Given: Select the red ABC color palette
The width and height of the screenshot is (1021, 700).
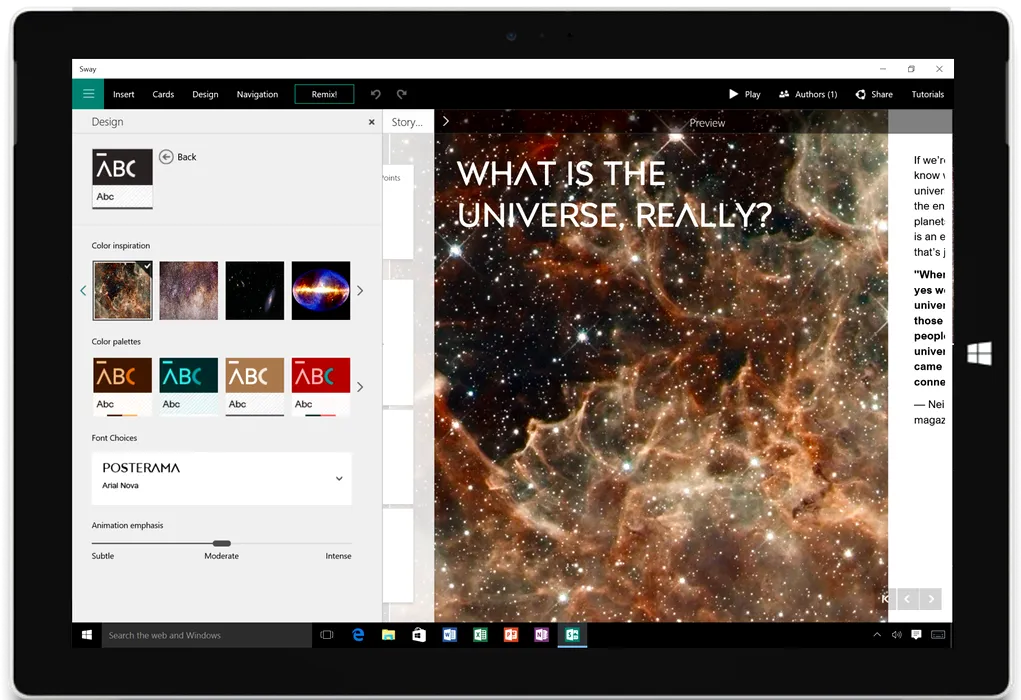Looking at the screenshot, I should pyautogui.click(x=320, y=386).
